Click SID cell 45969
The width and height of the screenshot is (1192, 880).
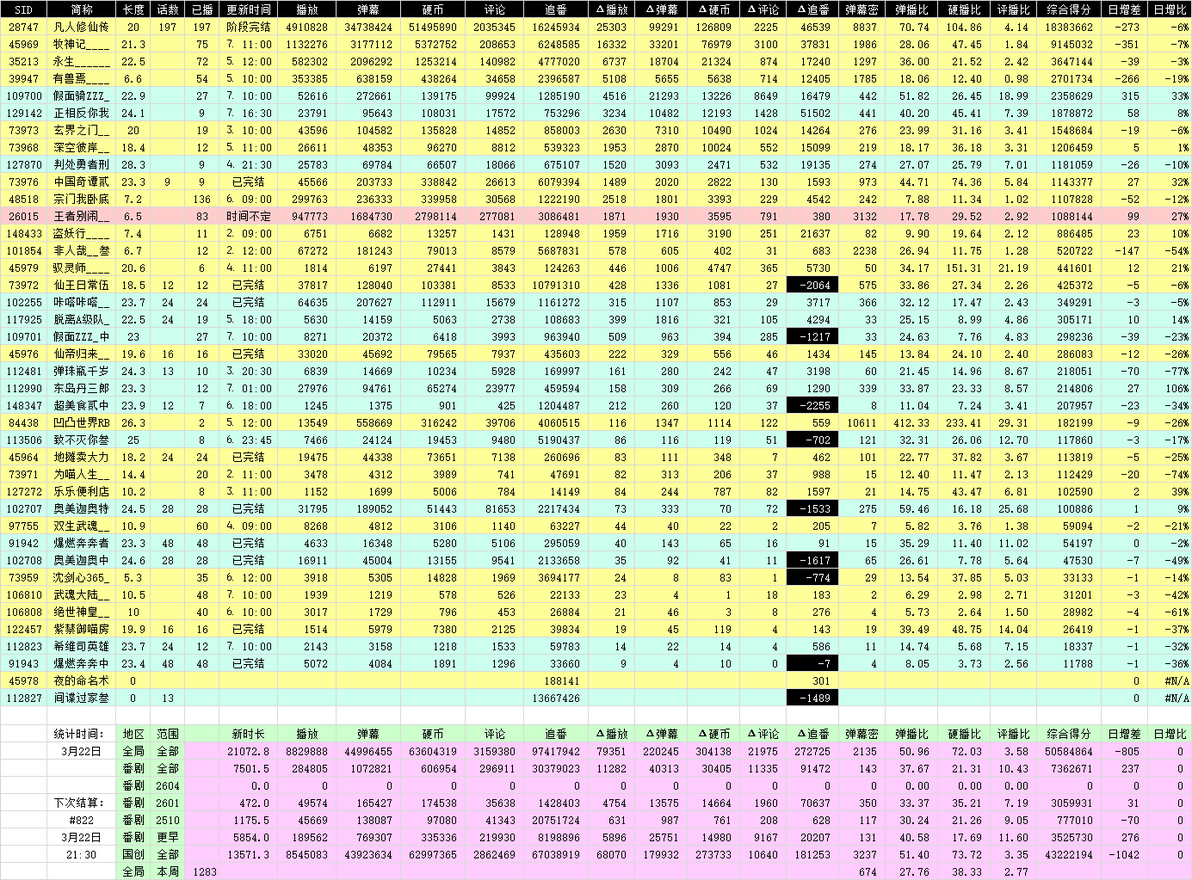24,44
